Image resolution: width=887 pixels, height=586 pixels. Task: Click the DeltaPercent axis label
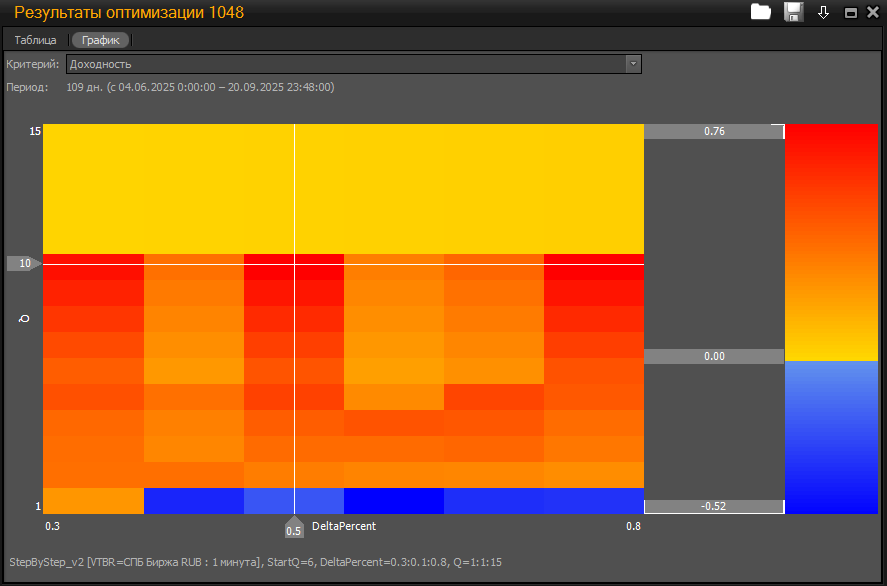click(344, 526)
